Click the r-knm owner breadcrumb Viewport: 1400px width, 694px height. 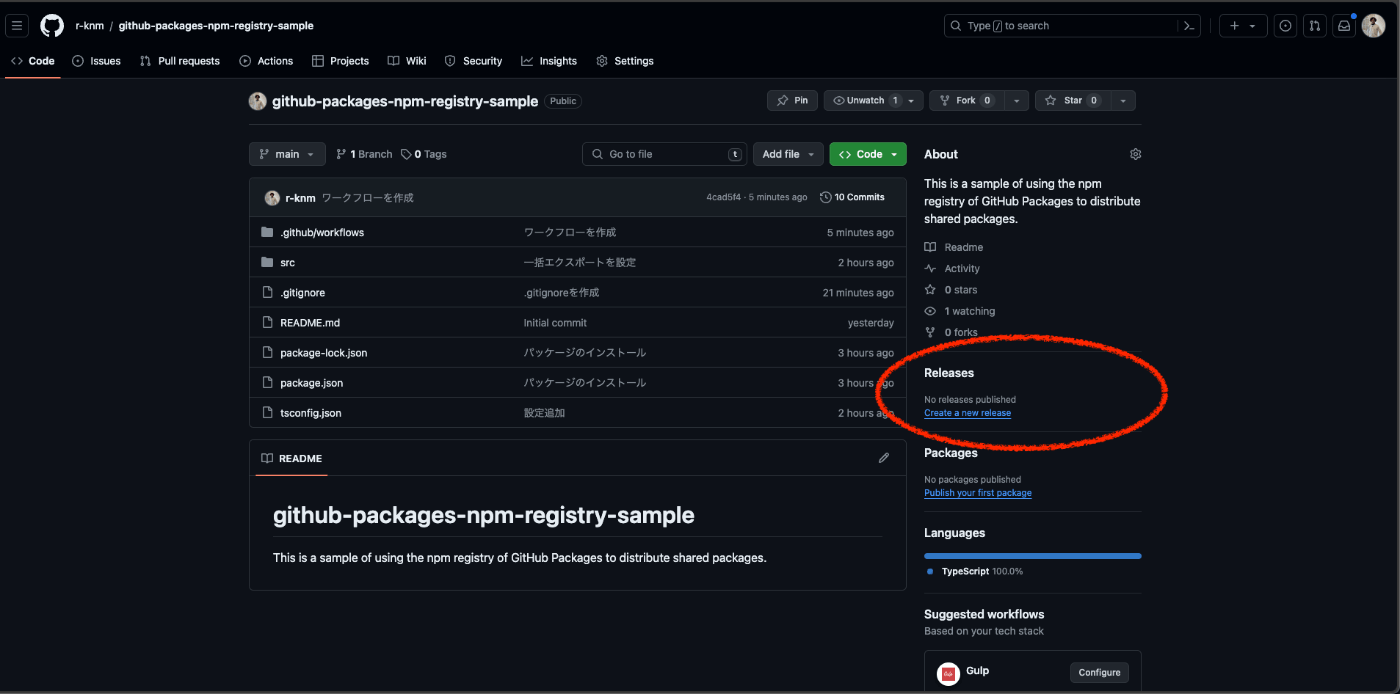pos(90,26)
